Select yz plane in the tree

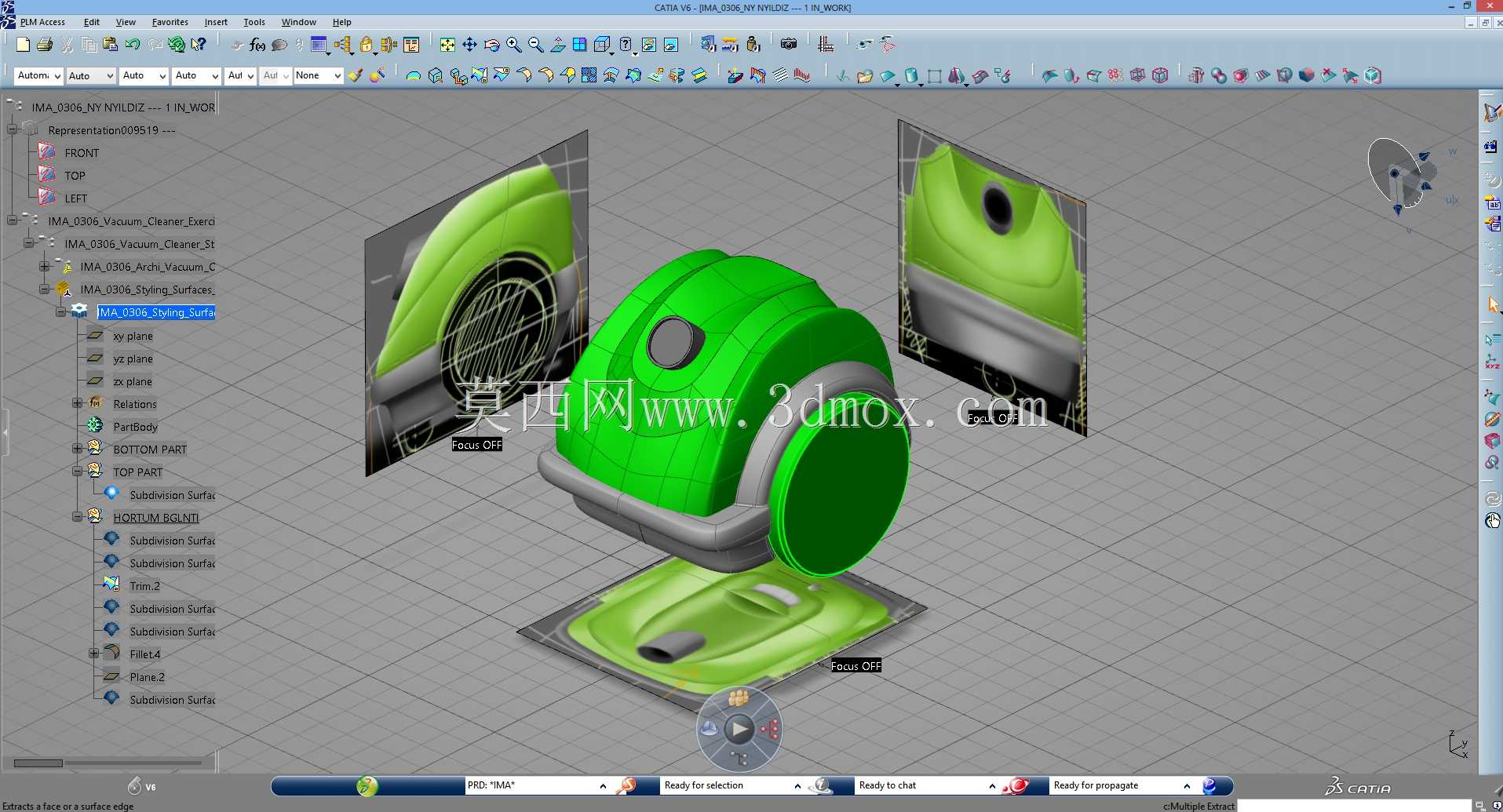pos(133,359)
